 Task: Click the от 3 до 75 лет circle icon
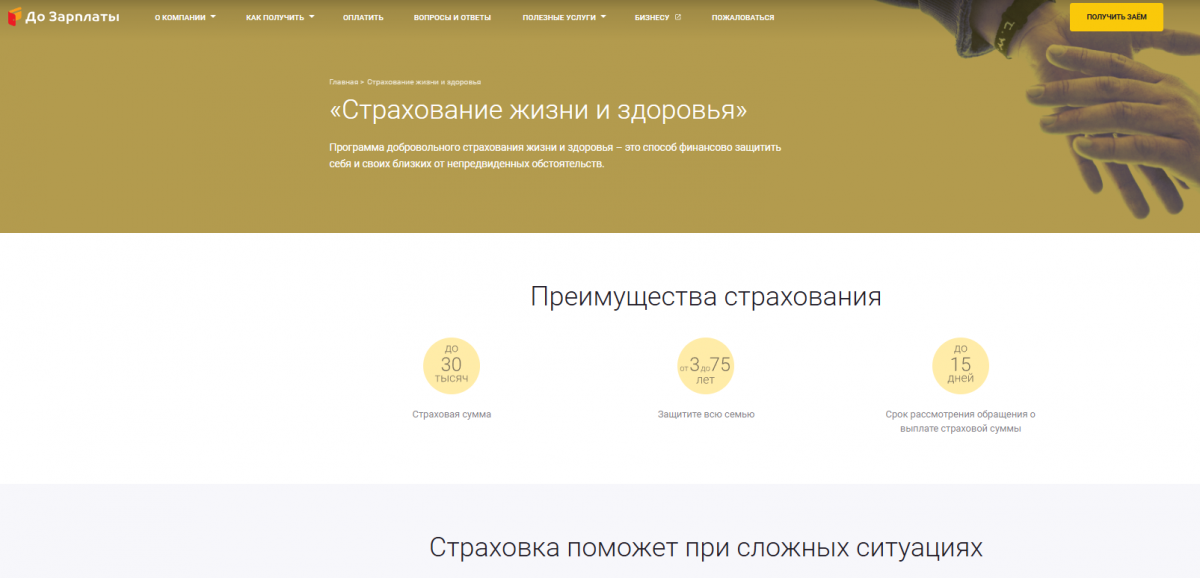click(706, 365)
